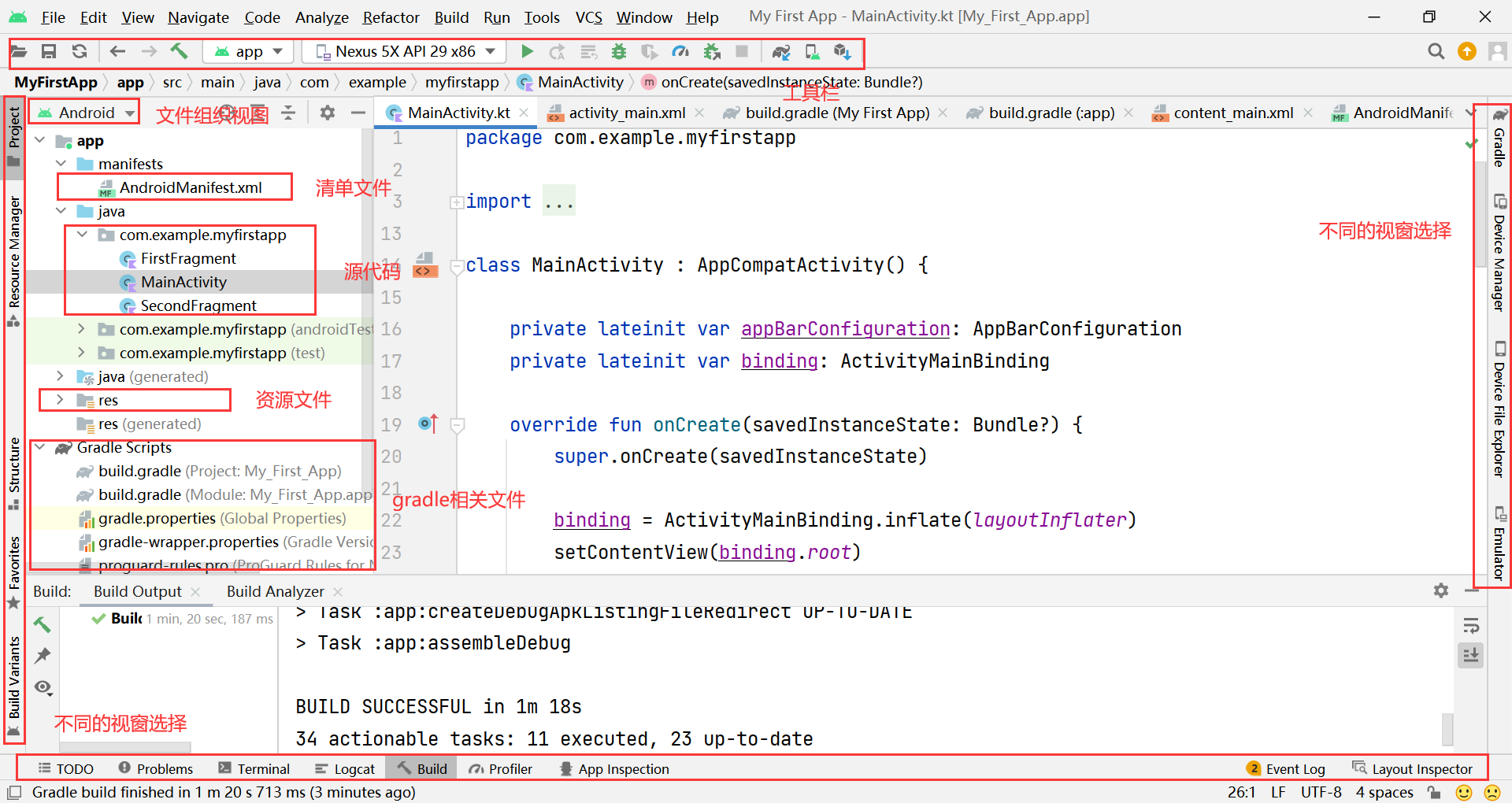Viewport: 1512px width, 803px height.
Task: Open the Event Log button
Action: (x=1286, y=769)
